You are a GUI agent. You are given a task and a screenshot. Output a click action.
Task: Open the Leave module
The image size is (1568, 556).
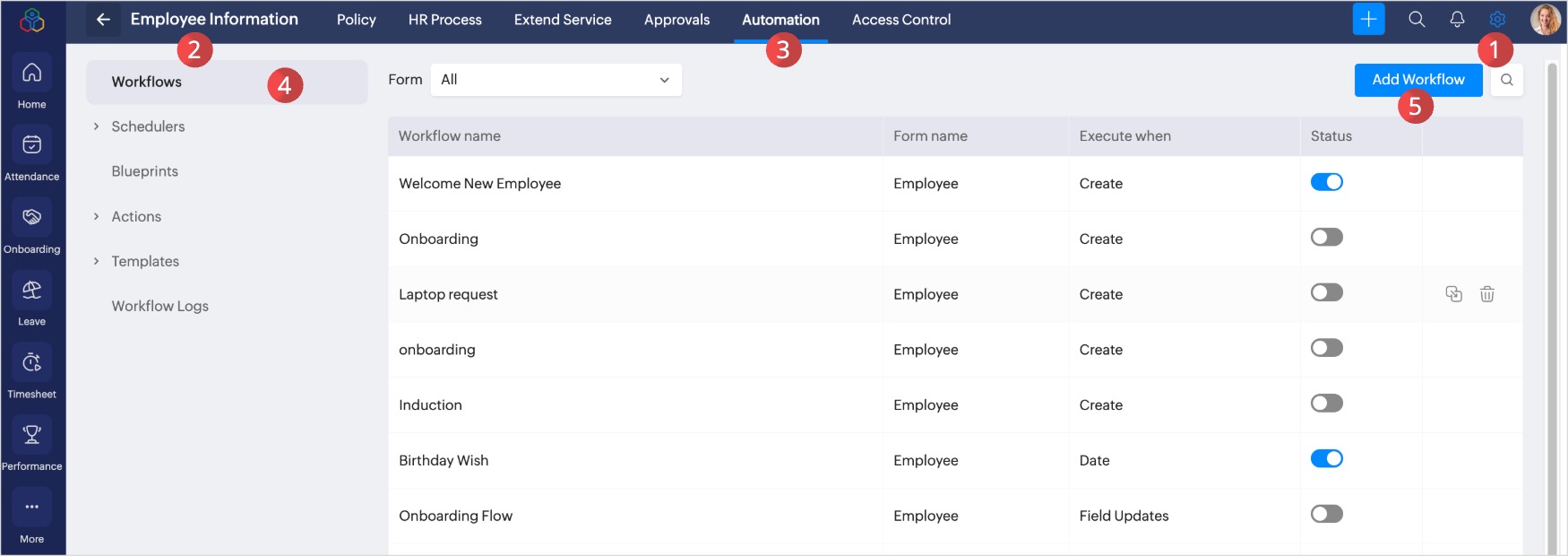[x=31, y=291]
